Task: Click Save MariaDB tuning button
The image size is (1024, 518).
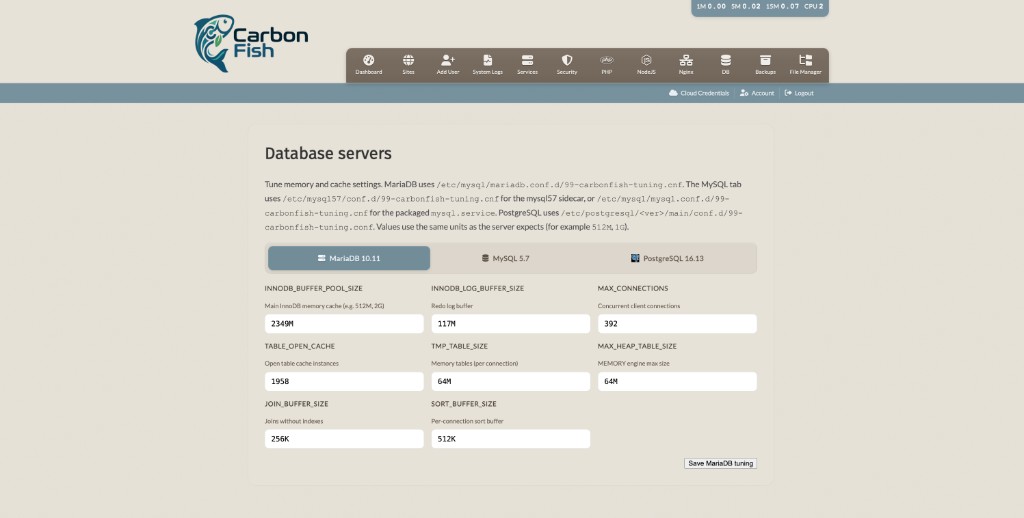Action: tap(720, 463)
